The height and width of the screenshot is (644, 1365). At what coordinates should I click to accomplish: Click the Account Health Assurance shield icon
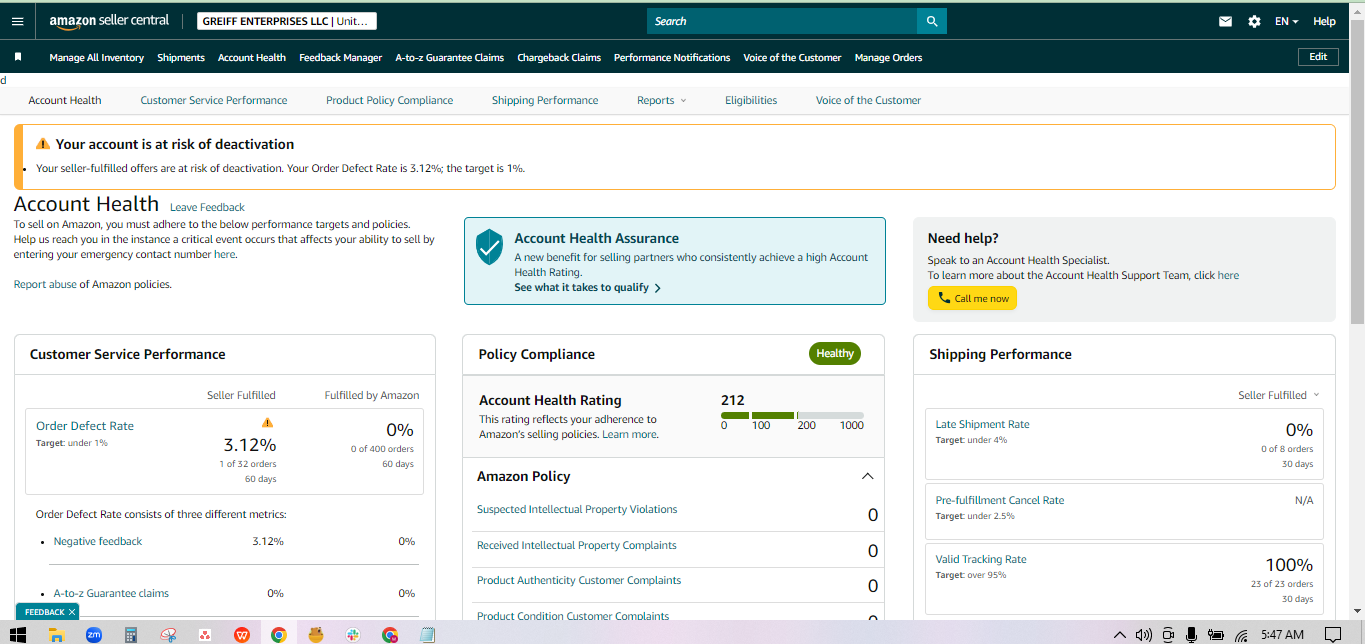(x=489, y=246)
